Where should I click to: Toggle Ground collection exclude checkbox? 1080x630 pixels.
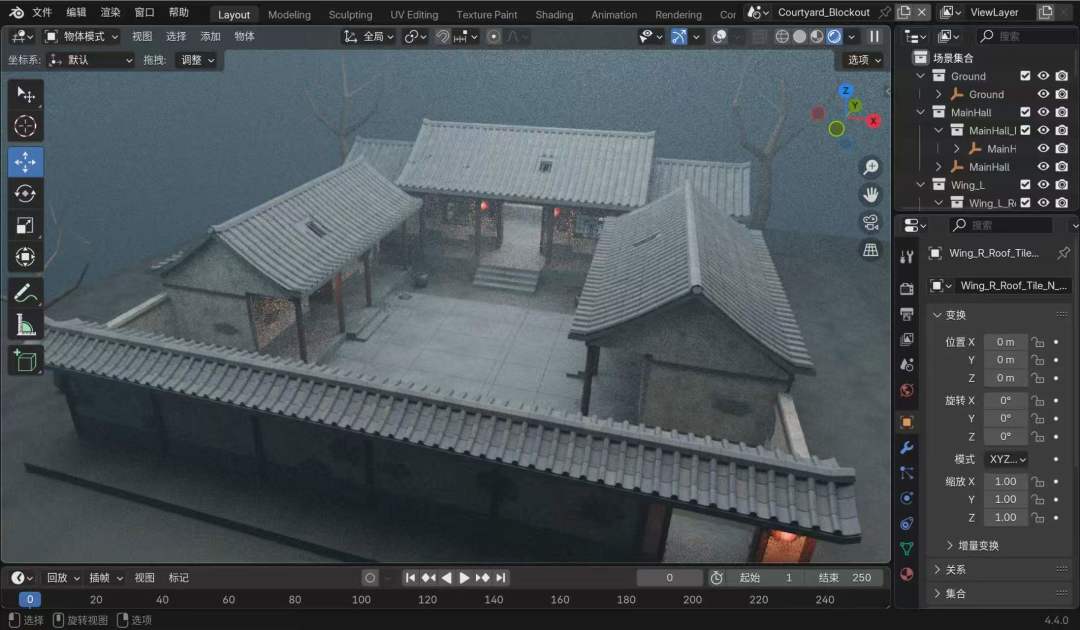coord(1025,76)
